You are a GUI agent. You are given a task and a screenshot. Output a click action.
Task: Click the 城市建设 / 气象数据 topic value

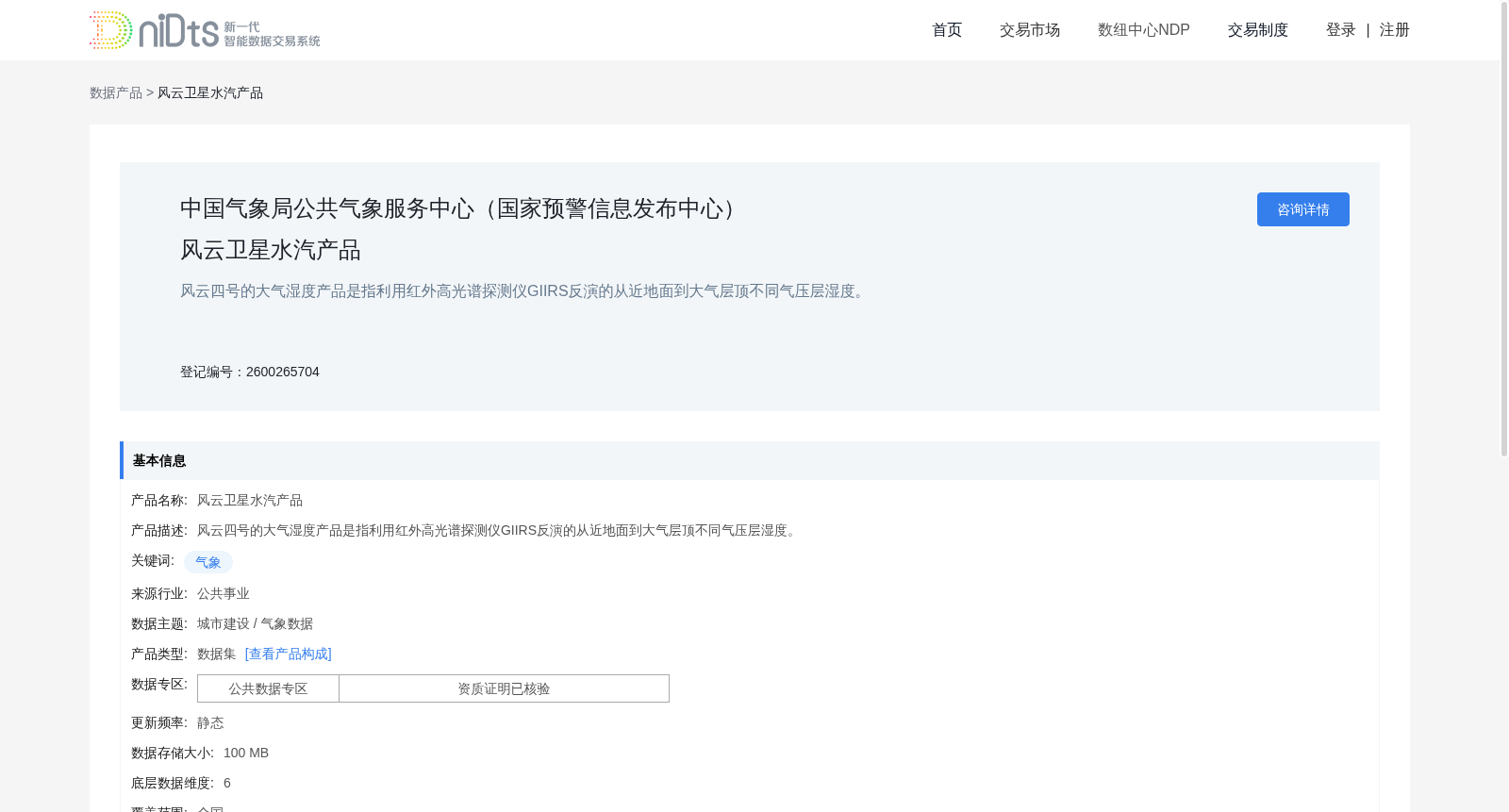click(x=255, y=623)
